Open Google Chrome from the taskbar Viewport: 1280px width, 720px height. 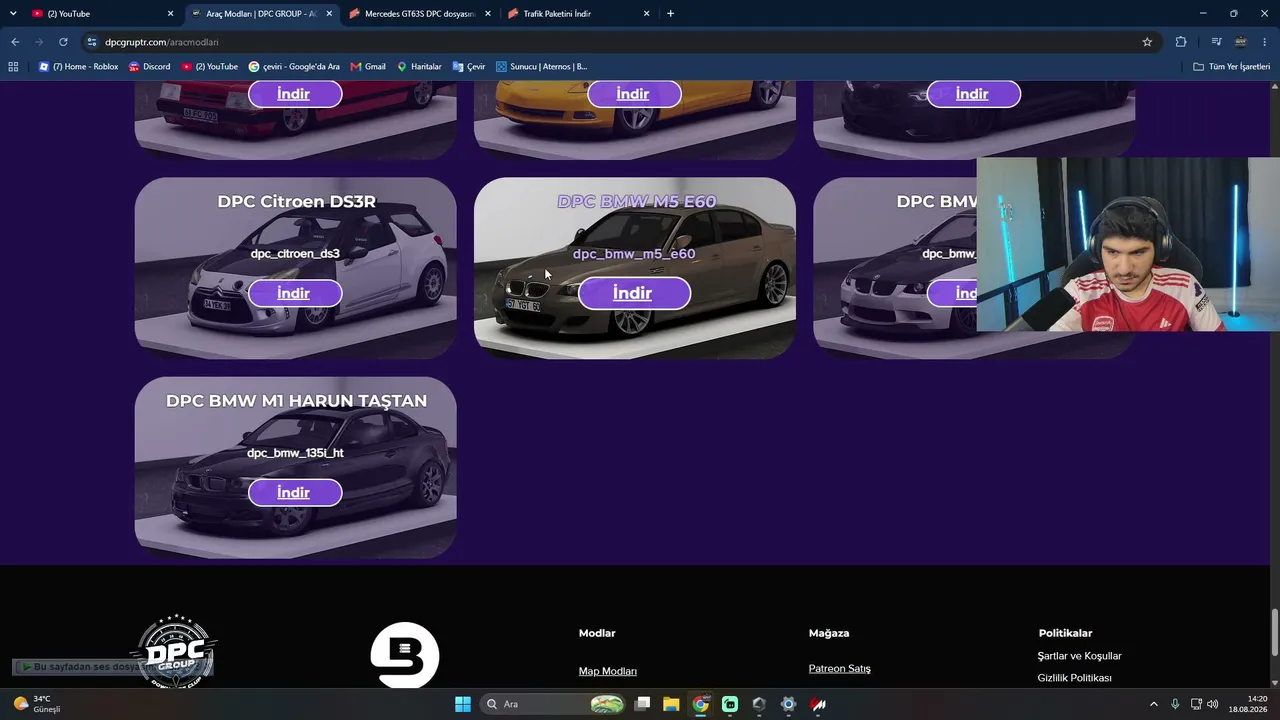(701, 704)
